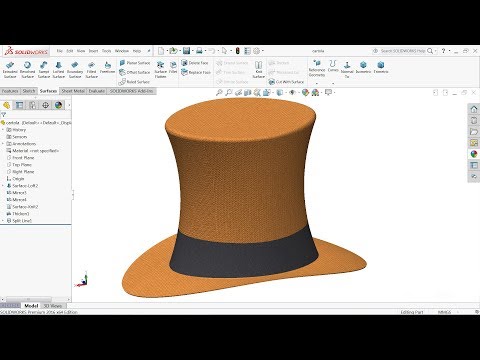The image size is (480, 360).
Task: Click the Trimetric view icon
Action: [381, 67]
